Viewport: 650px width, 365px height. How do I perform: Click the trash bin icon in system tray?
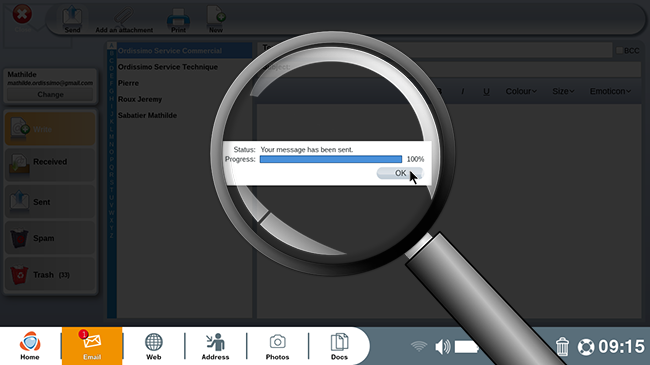tap(562, 346)
